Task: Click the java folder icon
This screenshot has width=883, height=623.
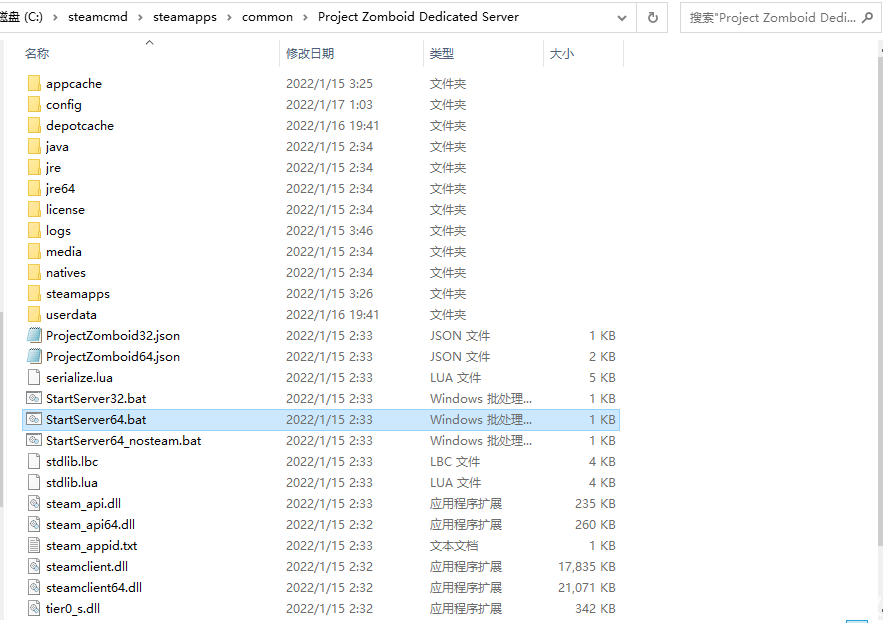Action: click(34, 146)
